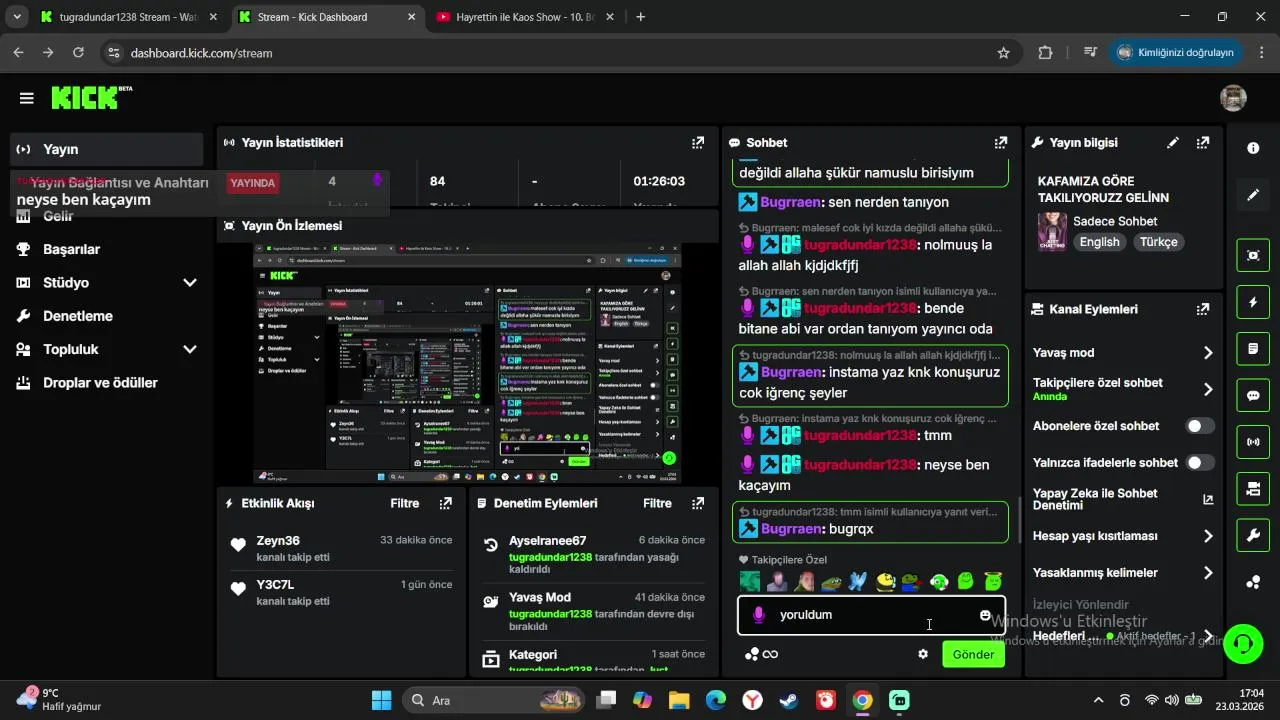
Task: Open the browser tab list dropdown
Action: (x=16, y=17)
